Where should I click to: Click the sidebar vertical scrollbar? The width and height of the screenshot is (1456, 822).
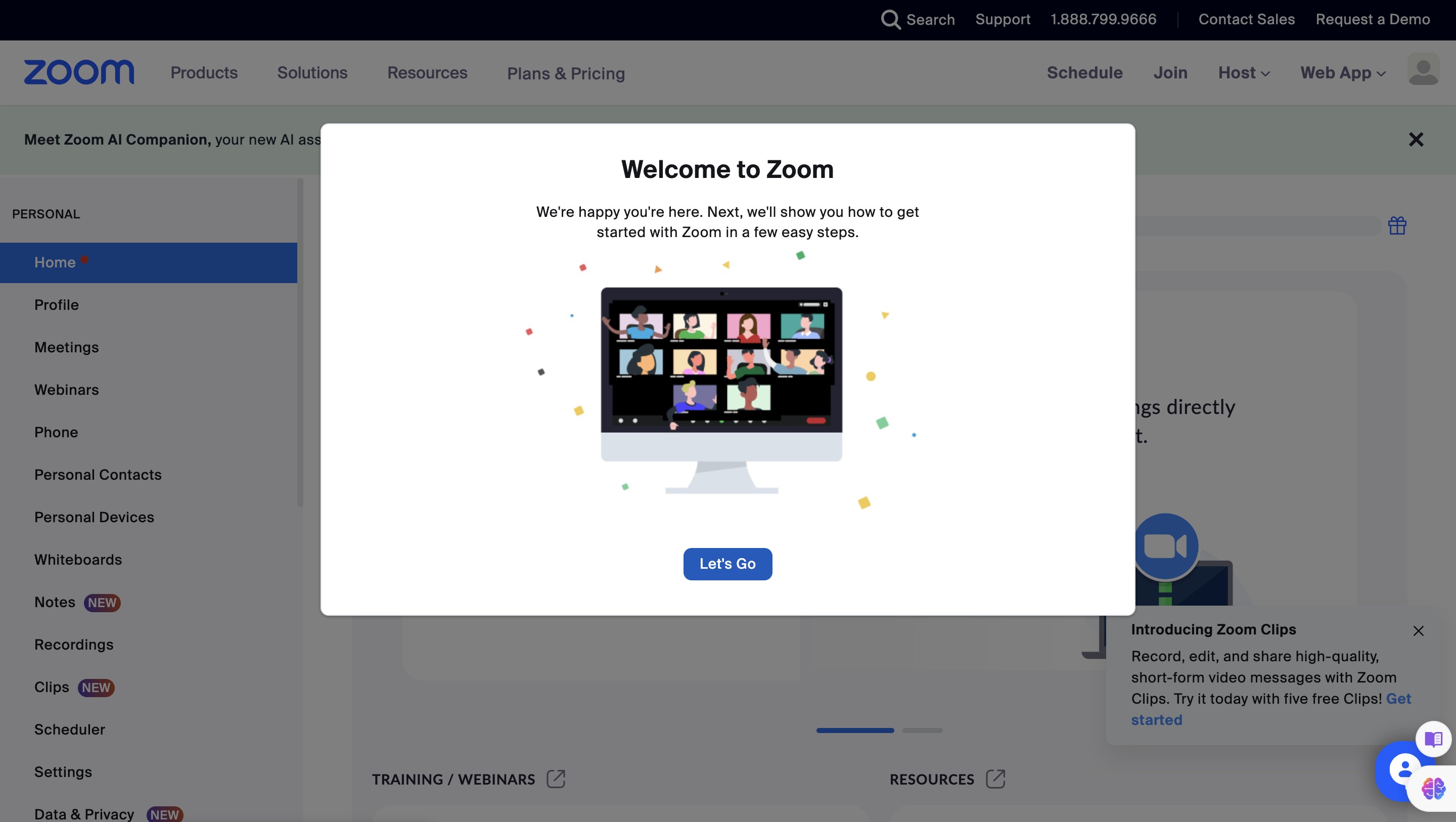coord(300,342)
